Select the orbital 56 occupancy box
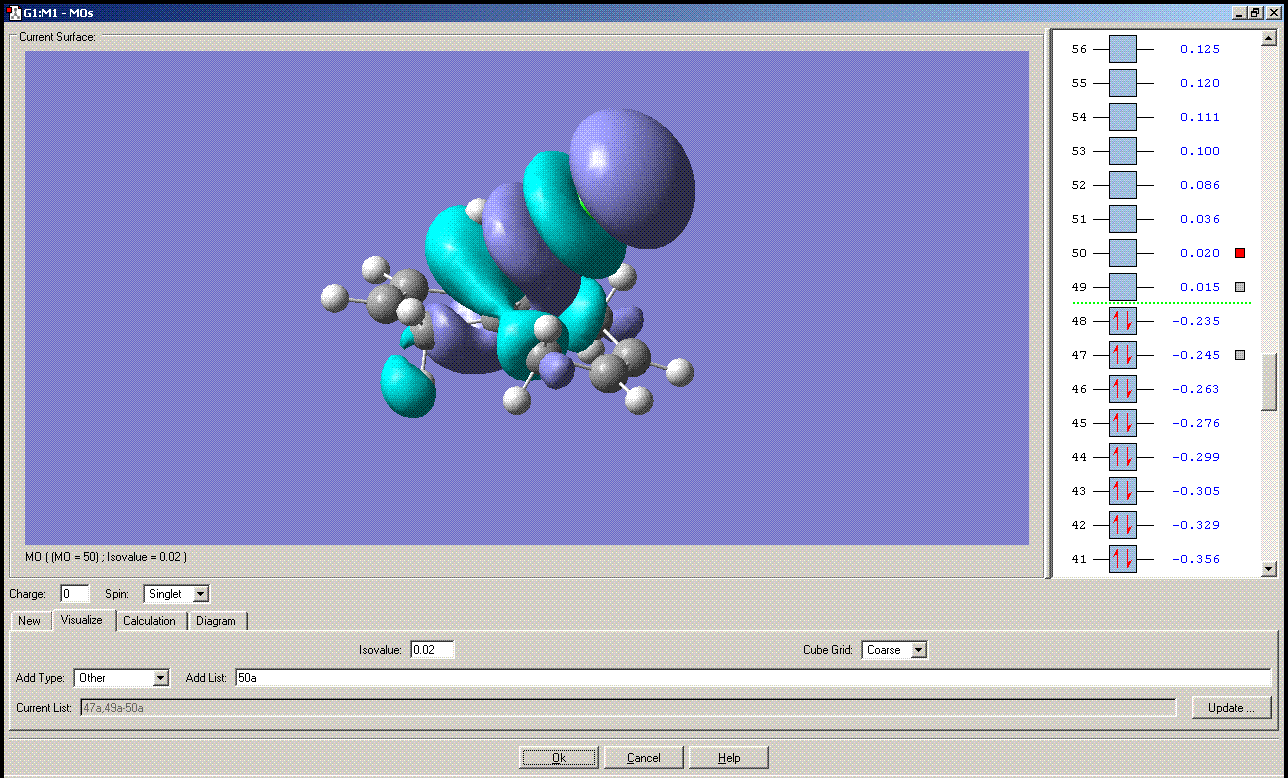Screen dimensions: 1288x778 1123,49
